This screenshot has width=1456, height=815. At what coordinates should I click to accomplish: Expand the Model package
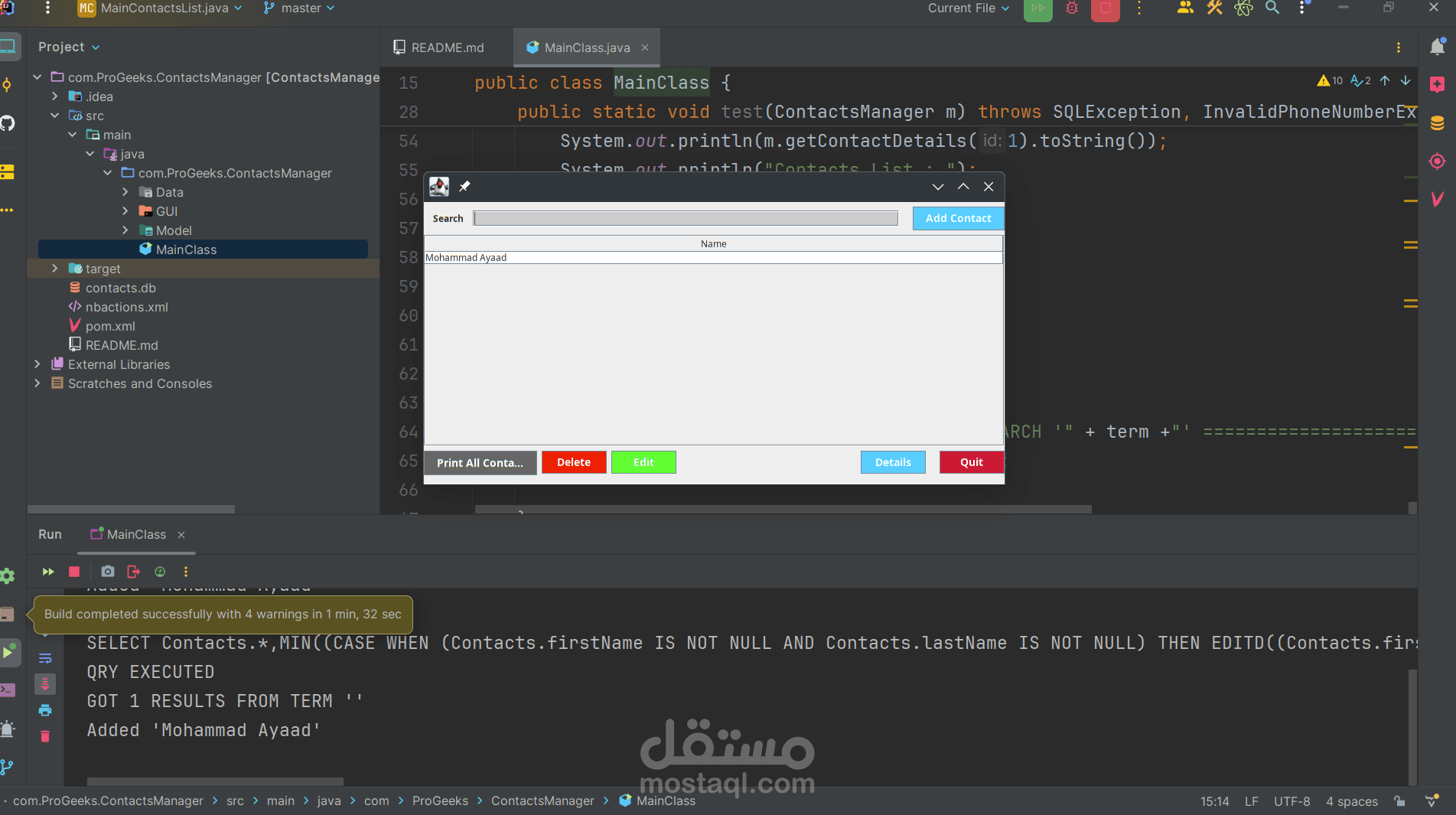click(x=125, y=230)
